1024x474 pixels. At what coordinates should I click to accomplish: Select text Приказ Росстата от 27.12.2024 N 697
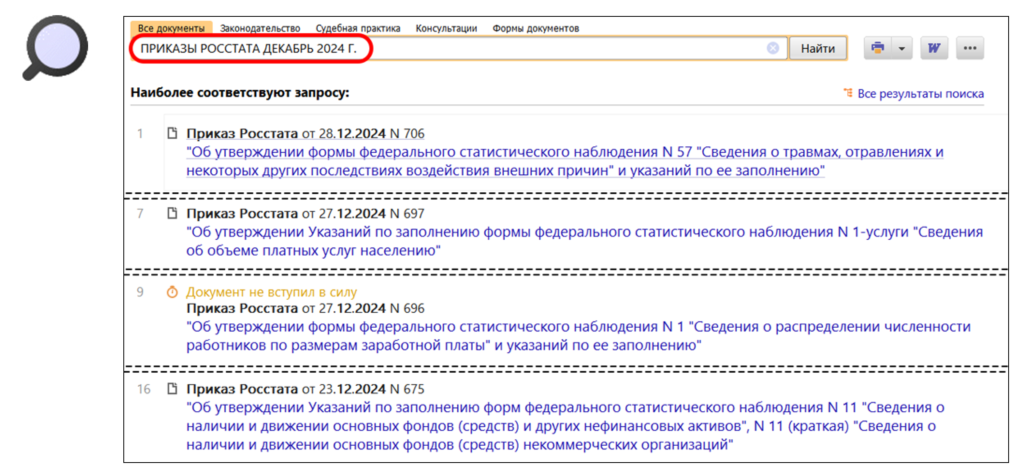pyautogui.click(x=305, y=213)
